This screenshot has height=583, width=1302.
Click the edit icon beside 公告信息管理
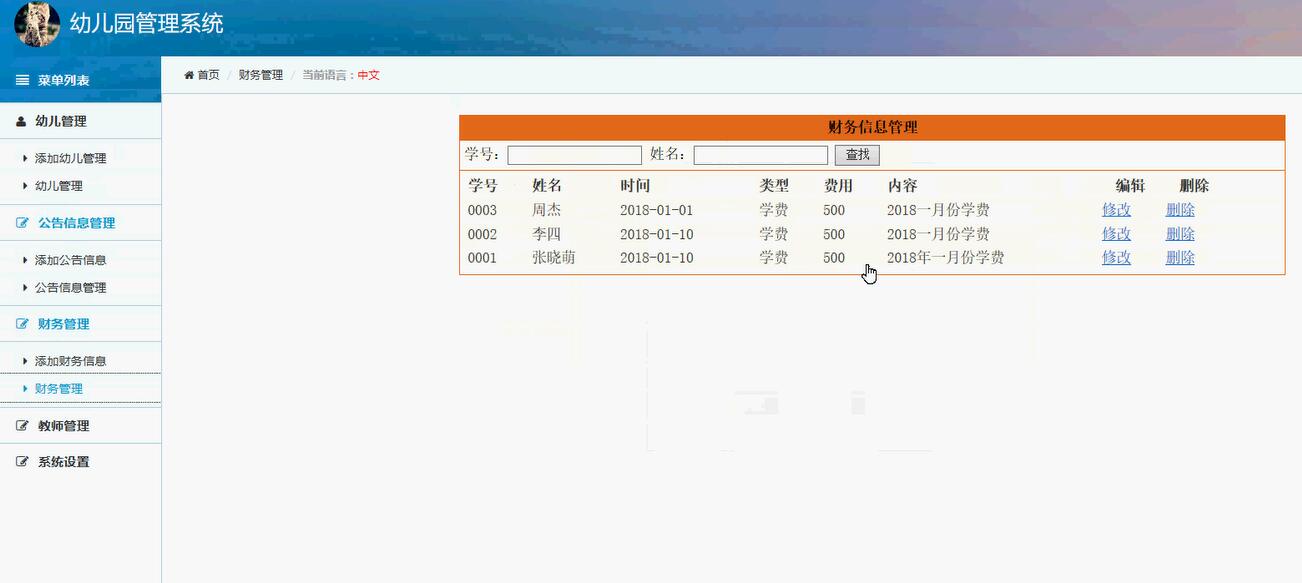coord(22,223)
